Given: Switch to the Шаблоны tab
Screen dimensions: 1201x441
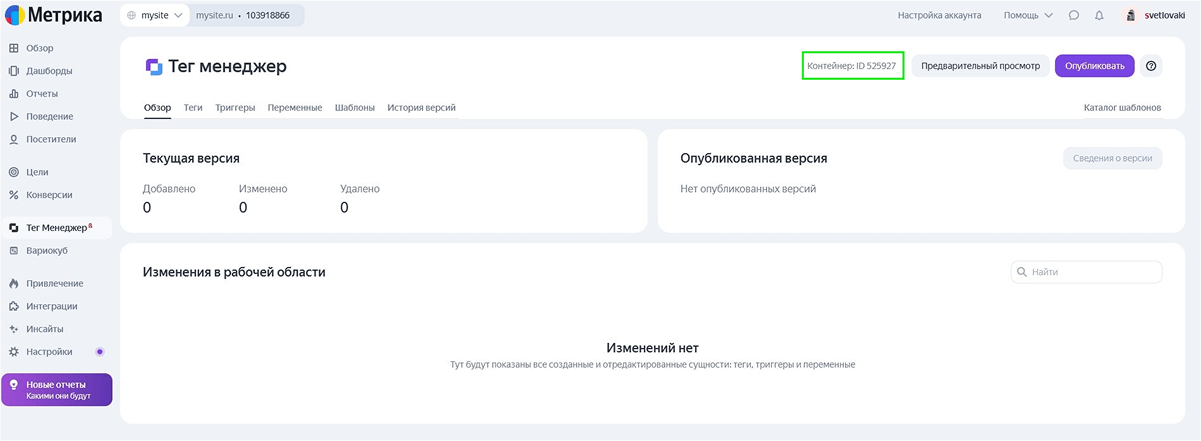Looking at the screenshot, I should 355,107.
